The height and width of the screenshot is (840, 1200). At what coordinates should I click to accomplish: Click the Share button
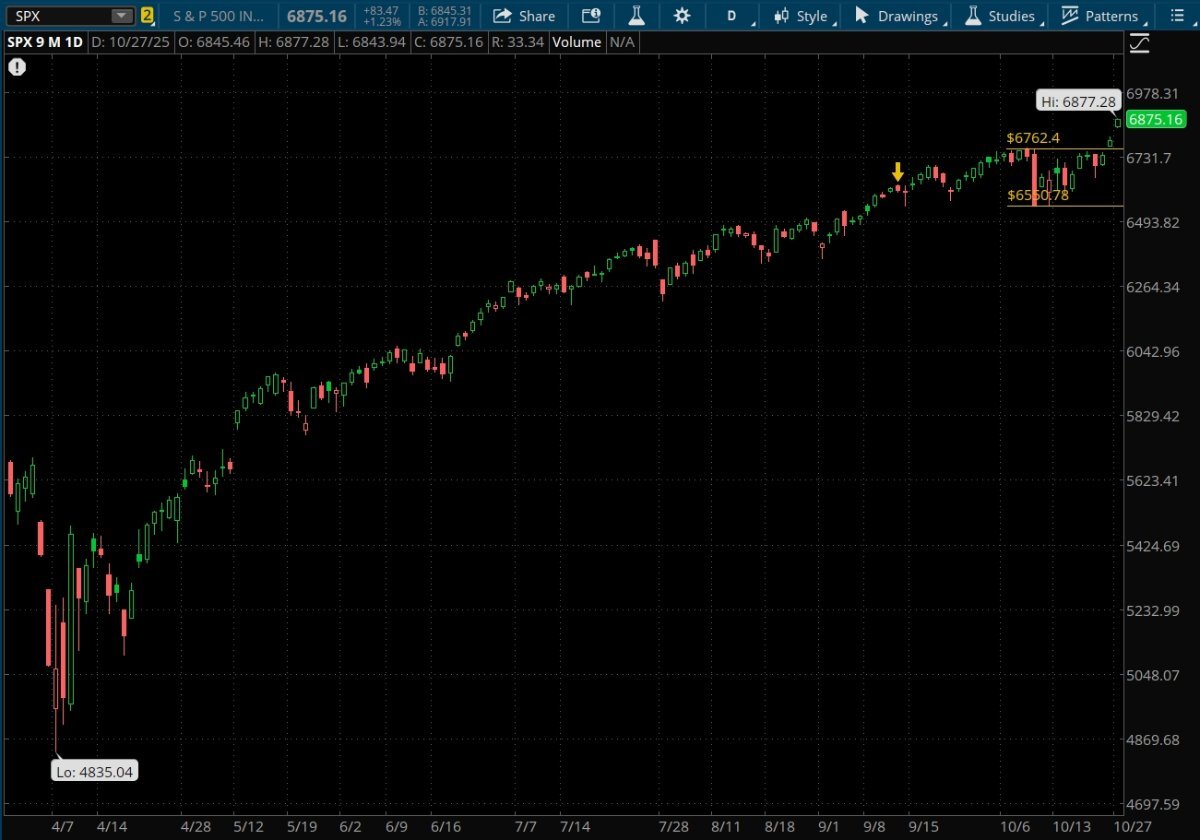525,16
